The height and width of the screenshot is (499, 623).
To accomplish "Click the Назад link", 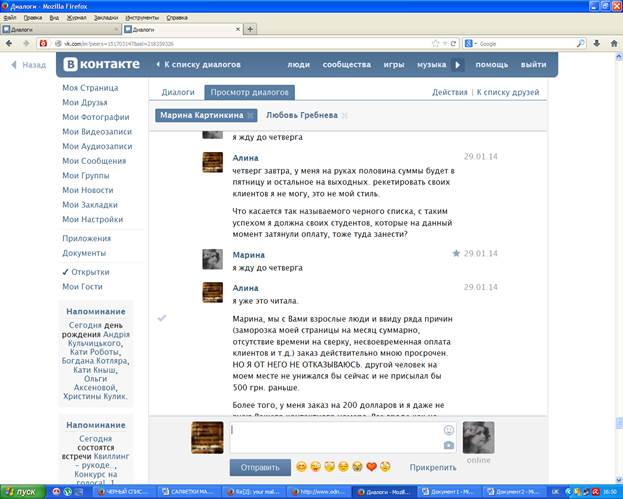I will coord(29,65).
